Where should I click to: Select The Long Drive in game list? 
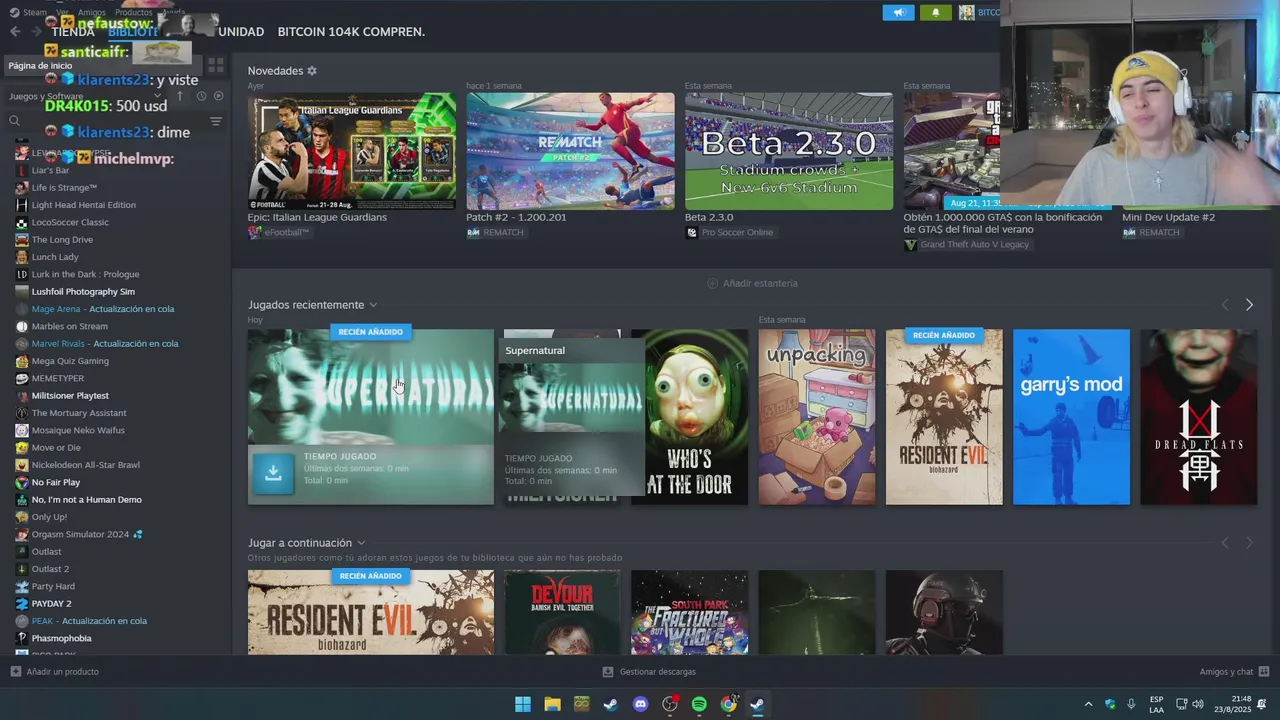click(62, 240)
